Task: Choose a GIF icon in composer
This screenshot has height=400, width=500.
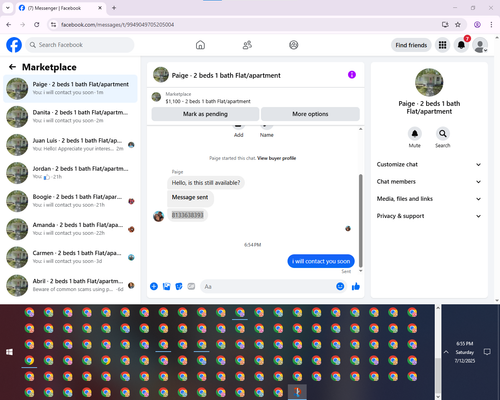Action: click(x=191, y=286)
